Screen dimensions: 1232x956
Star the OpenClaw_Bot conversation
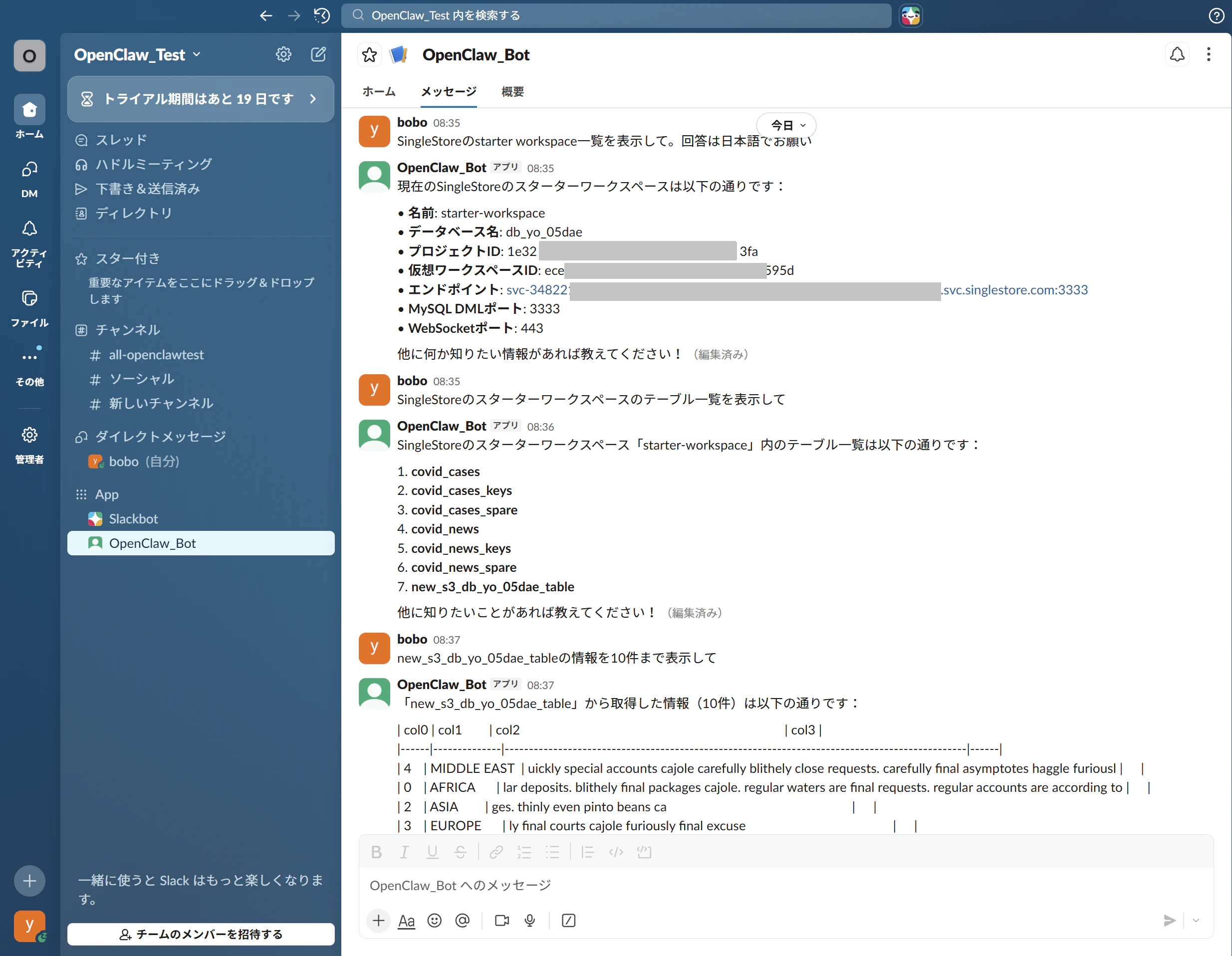pyautogui.click(x=369, y=55)
